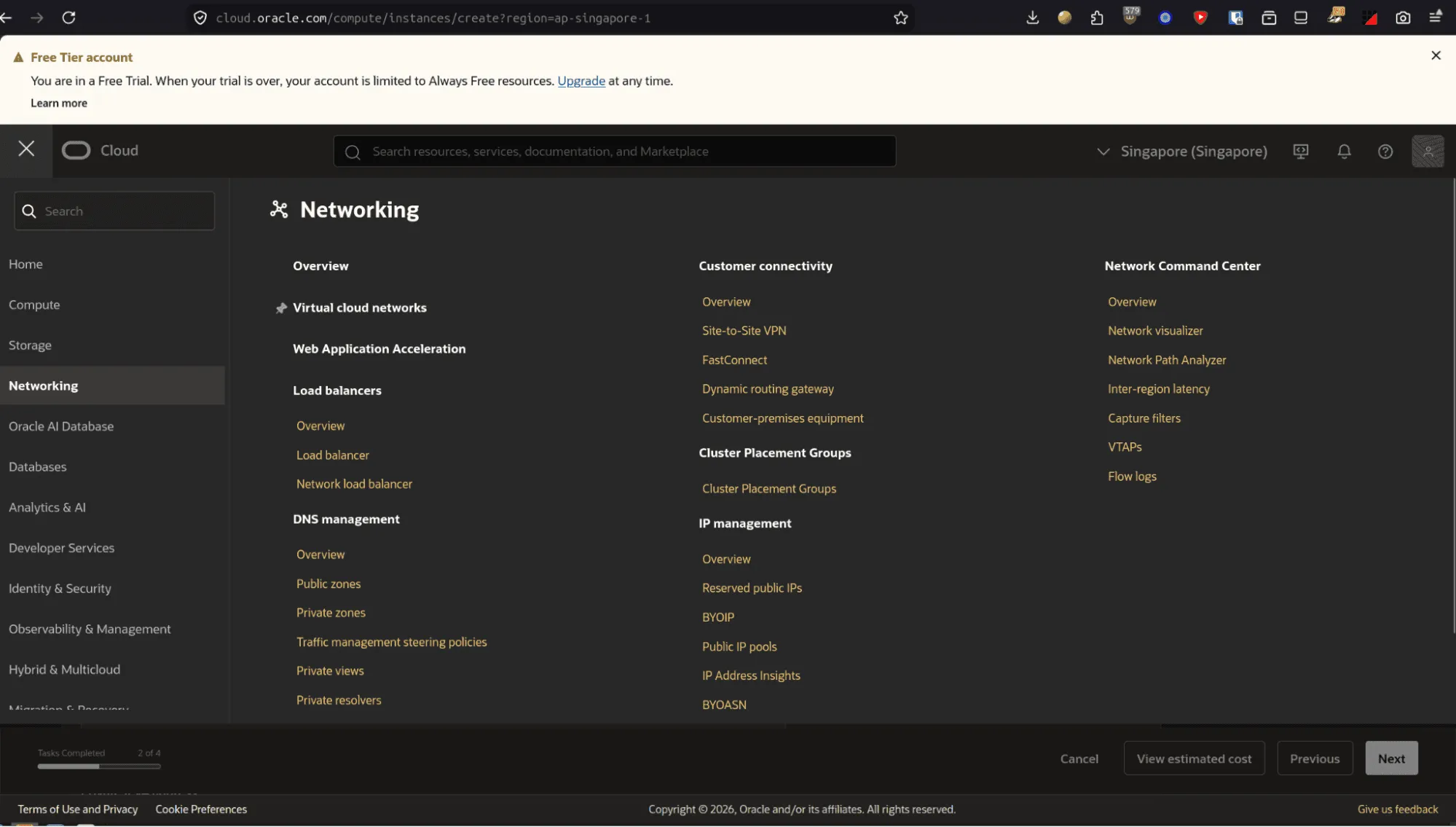Screen dimensions: 1456x827
Task: Click the View estimated cost button
Action: click(x=1194, y=759)
